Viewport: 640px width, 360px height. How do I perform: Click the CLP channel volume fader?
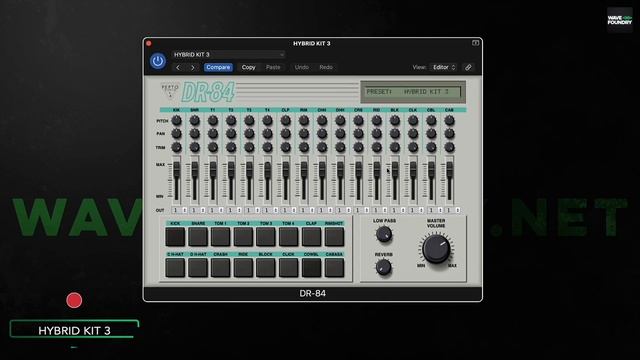point(286,169)
